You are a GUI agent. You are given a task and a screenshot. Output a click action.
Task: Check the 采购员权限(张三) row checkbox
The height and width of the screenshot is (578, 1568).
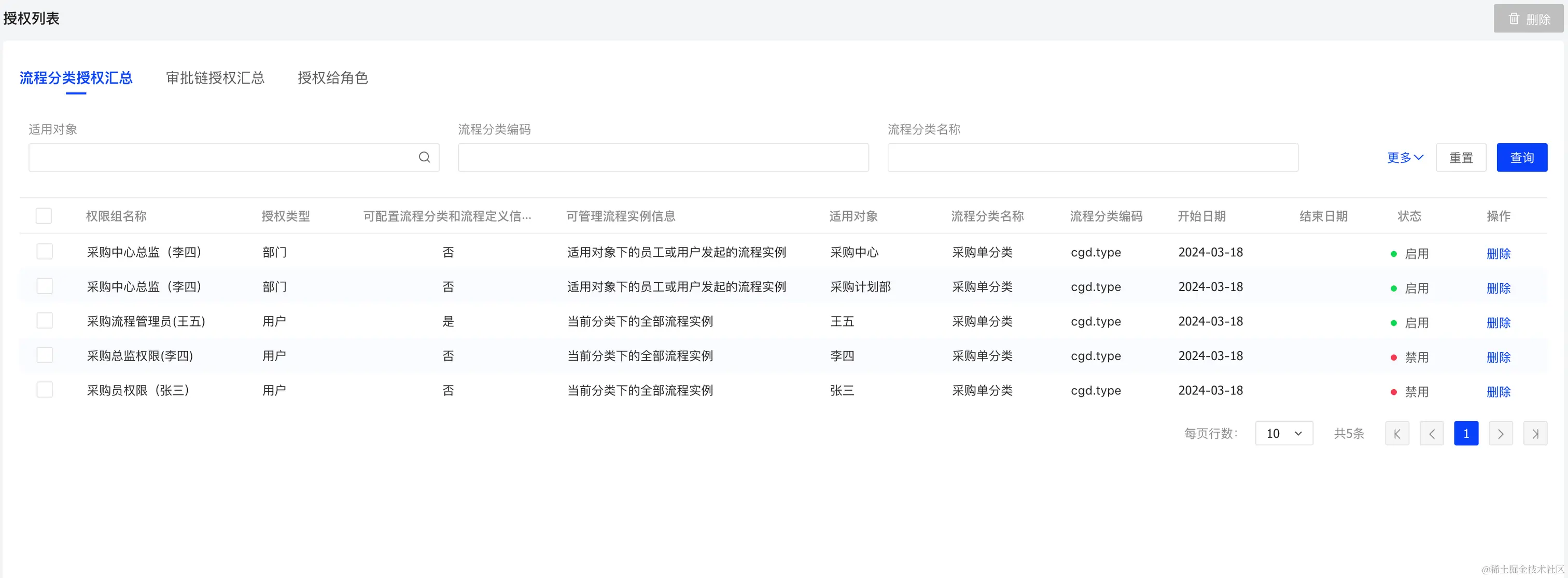[x=45, y=390]
